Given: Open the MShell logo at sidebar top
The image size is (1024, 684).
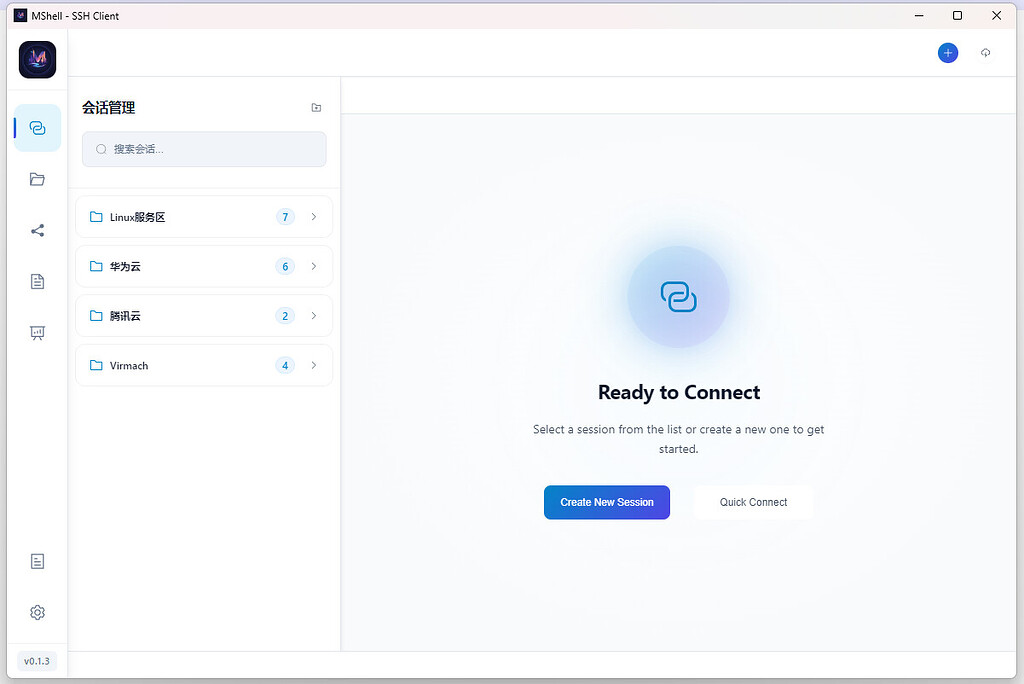Looking at the screenshot, I should [x=37, y=59].
